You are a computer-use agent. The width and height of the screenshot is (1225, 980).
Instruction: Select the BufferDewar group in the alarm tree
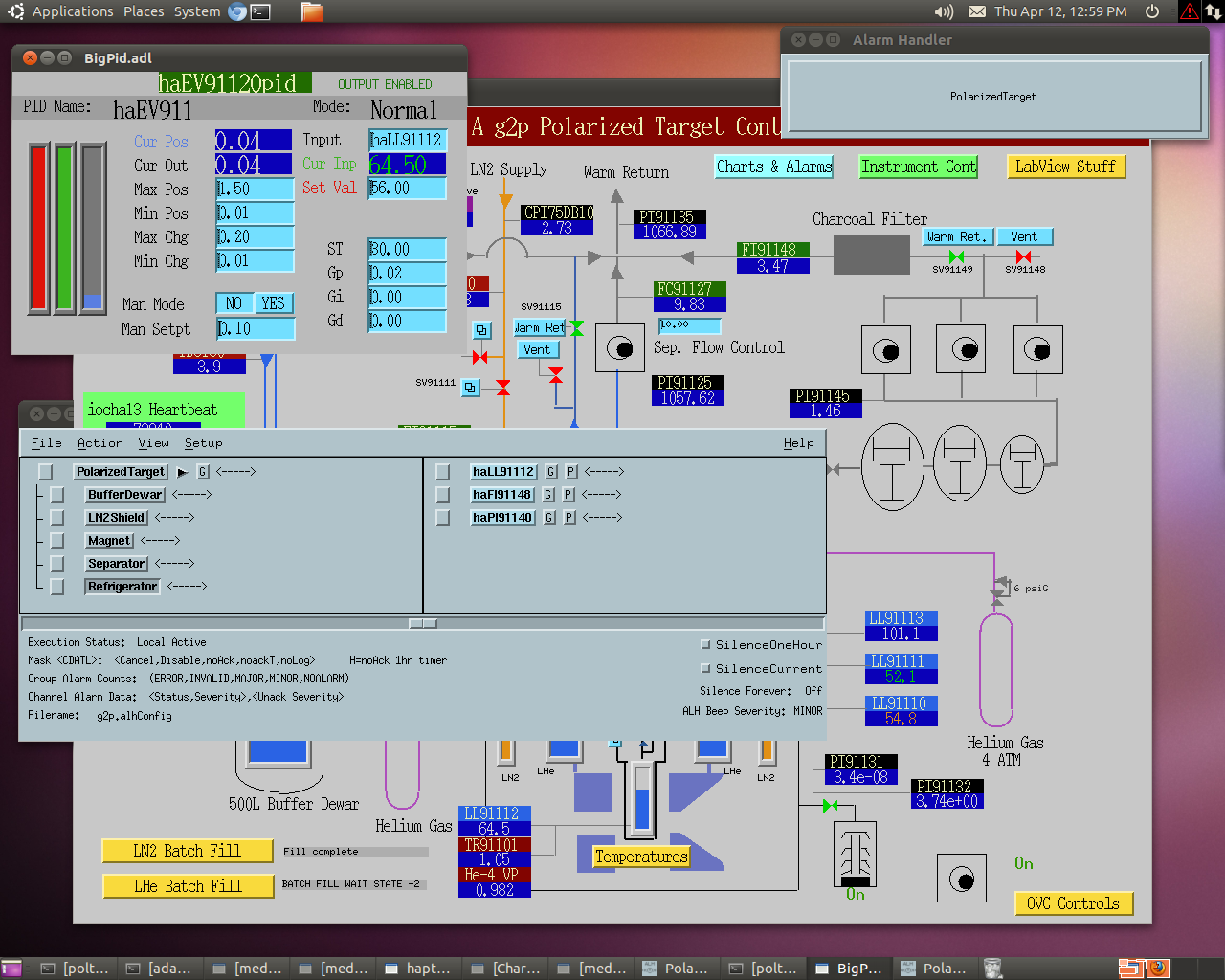pos(125,495)
